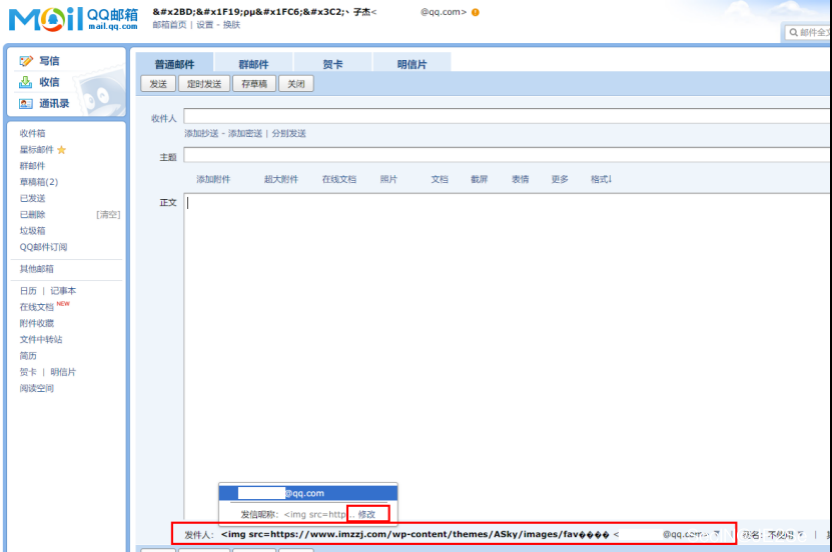Click 截屏 screenshot tool
The height and width of the screenshot is (552, 832).
479,179
